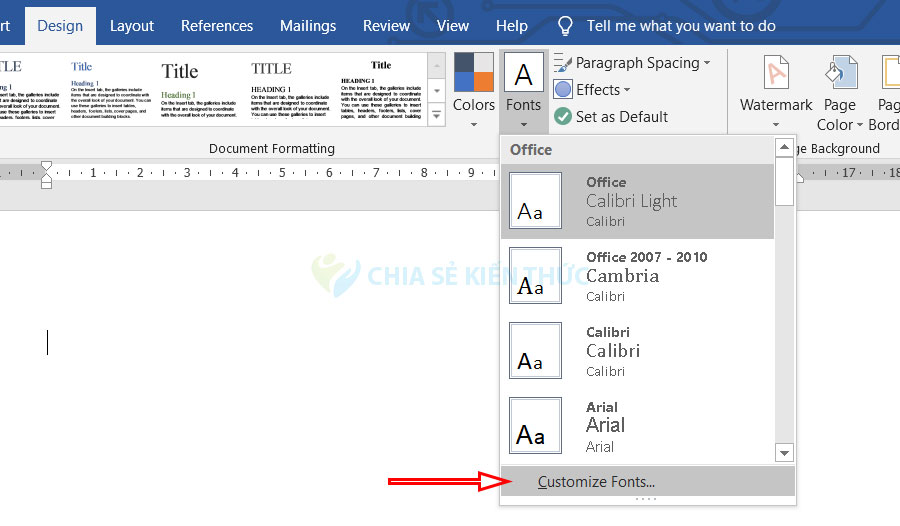Go to the View tab

453,26
